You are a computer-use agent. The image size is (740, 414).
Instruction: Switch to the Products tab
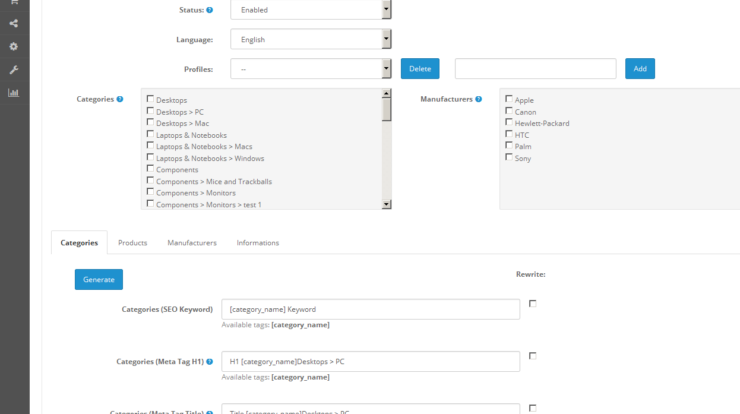[133, 243]
